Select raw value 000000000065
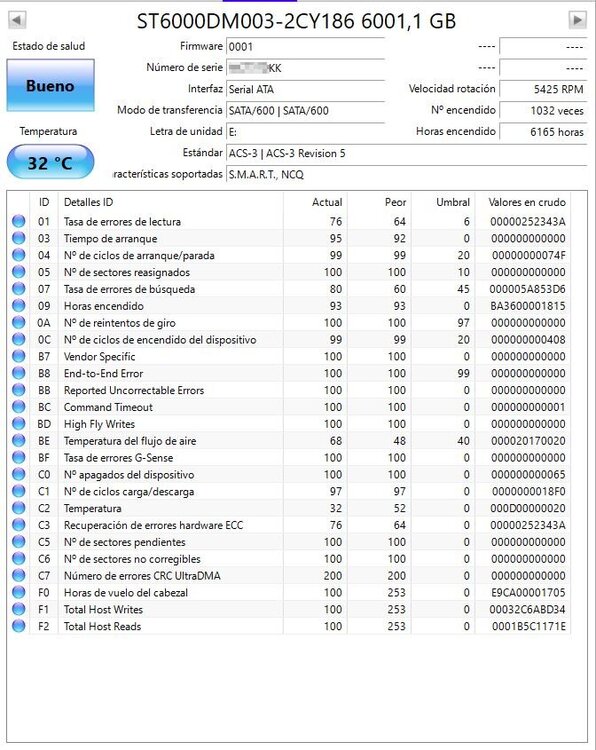Image resolution: width=596 pixels, height=750 pixels. [528, 474]
